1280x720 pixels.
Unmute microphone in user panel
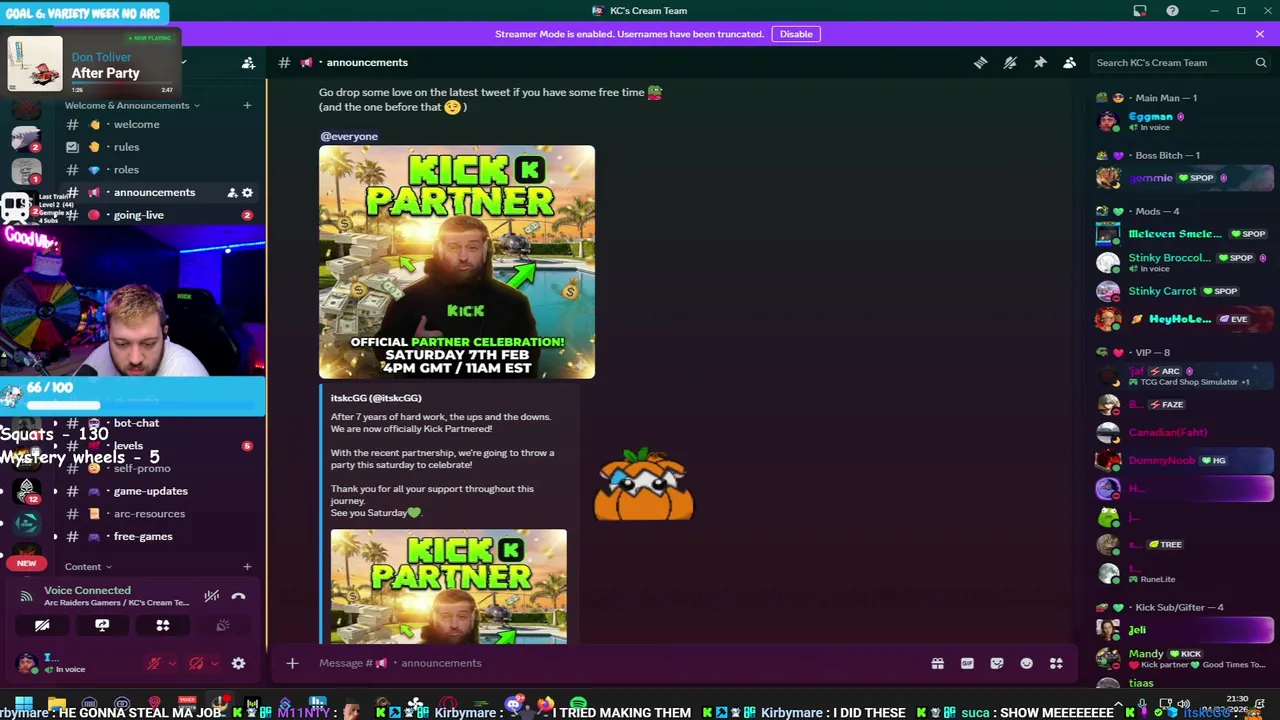coord(154,663)
